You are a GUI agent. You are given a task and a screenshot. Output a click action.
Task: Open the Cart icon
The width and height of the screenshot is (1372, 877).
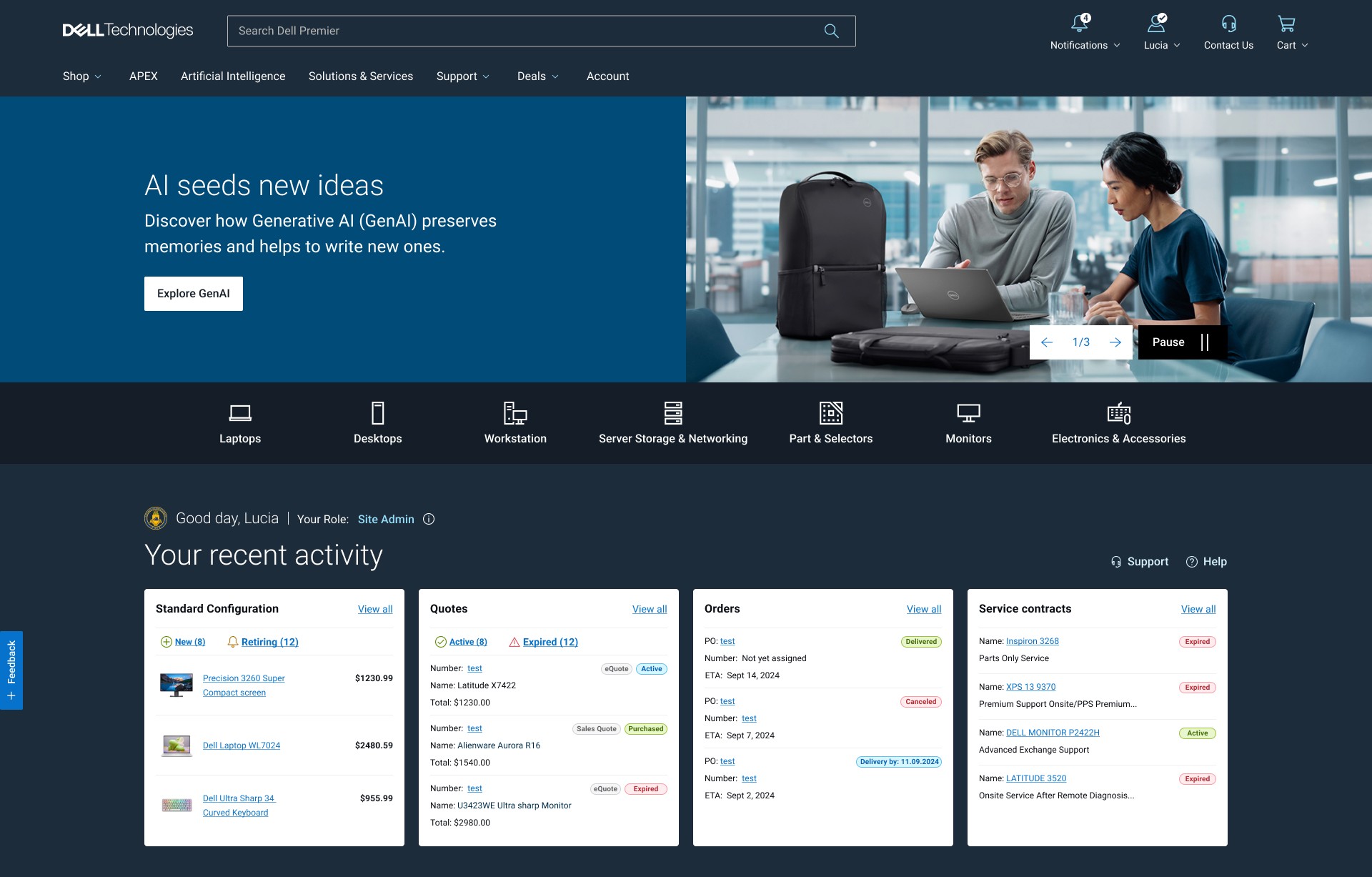(1286, 24)
